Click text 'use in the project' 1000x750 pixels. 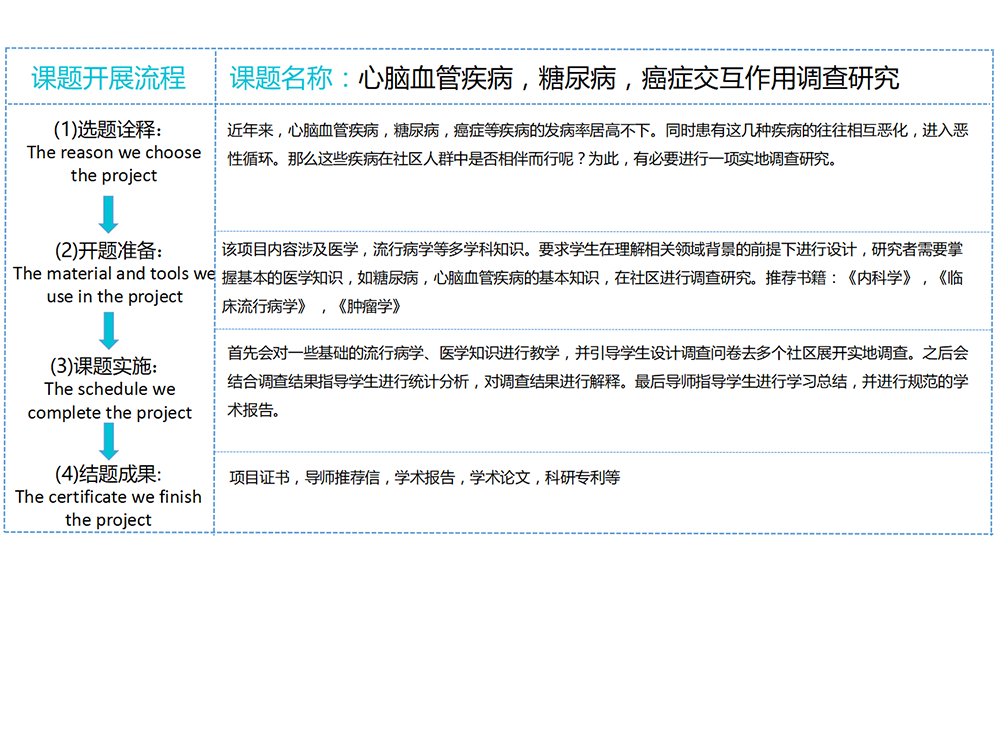[115, 297]
